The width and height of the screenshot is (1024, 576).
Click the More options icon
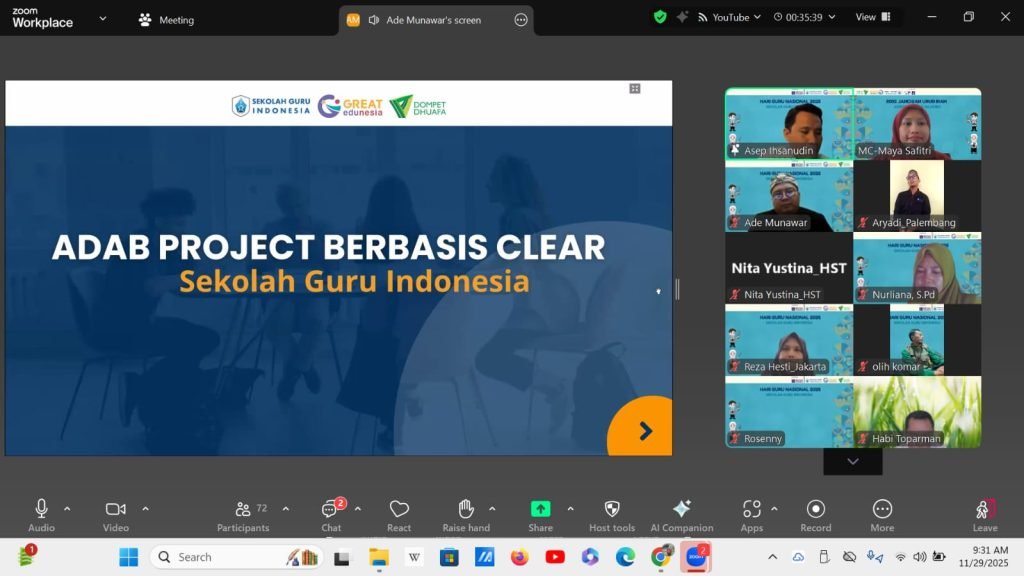coord(882,510)
